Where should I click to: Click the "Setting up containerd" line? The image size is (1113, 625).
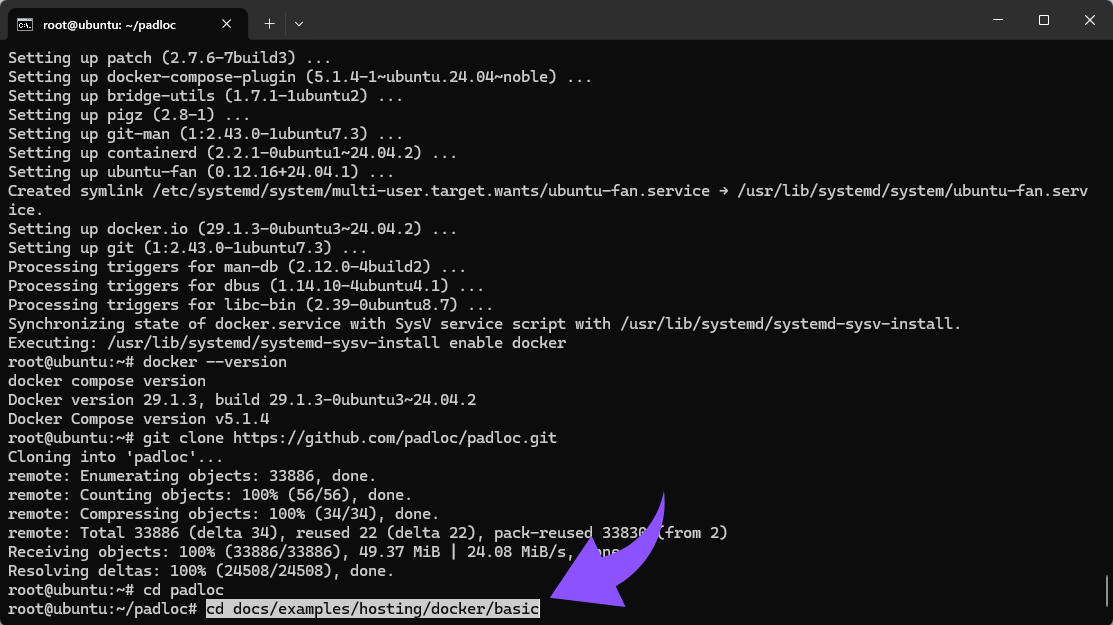point(233,153)
